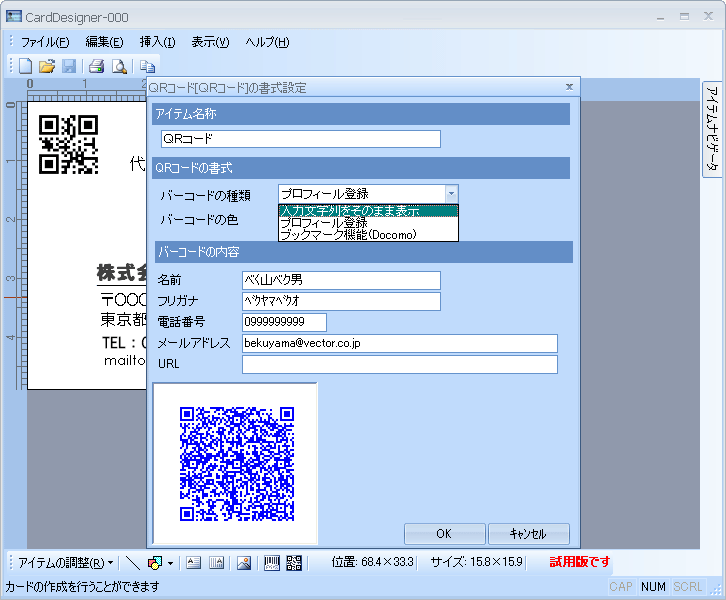Screen dimensions: 726x600
Task: Click the Copy toolbar icon
Action: [x=147, y=66]
